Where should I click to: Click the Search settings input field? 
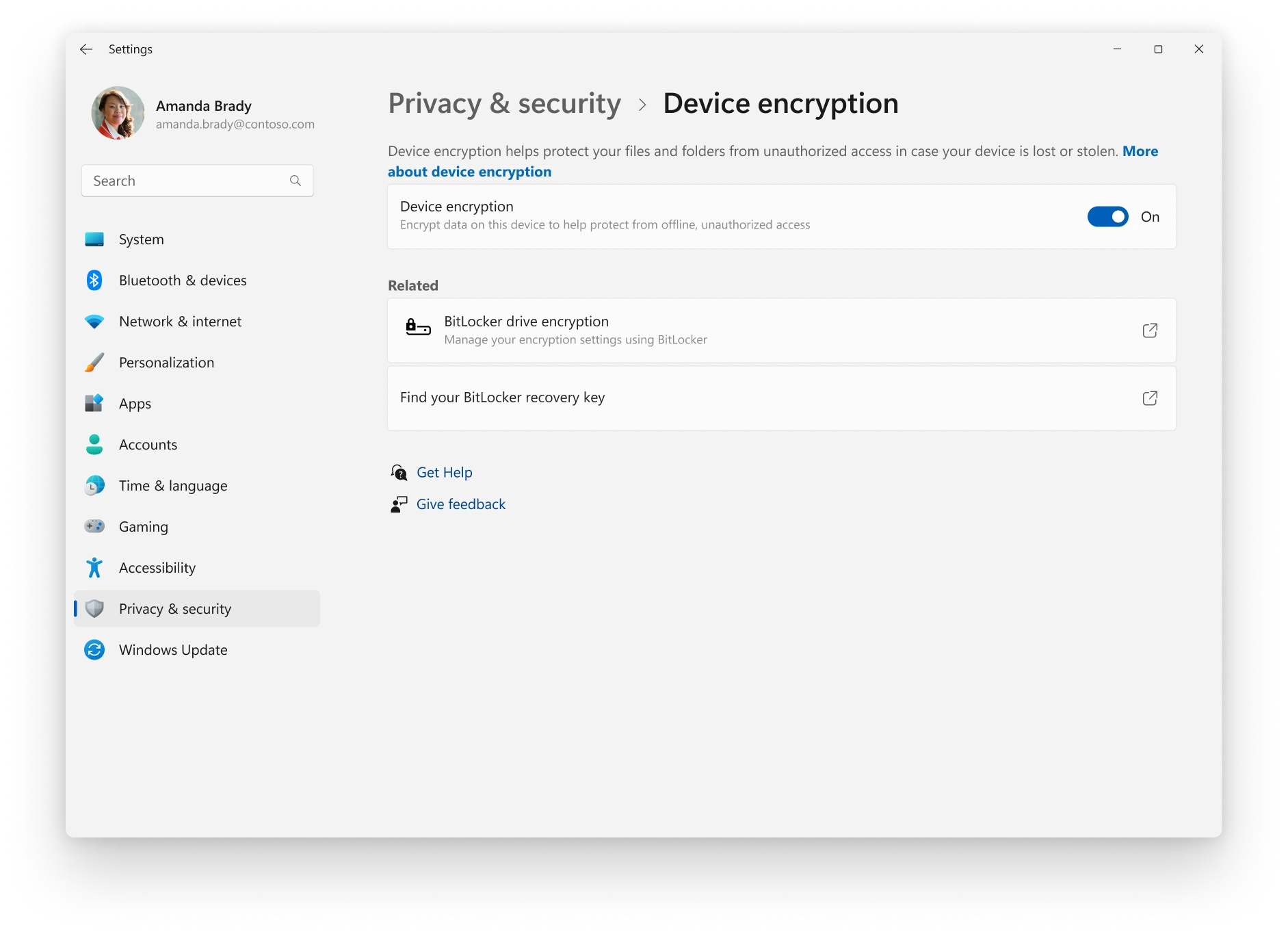coord(198,181)
